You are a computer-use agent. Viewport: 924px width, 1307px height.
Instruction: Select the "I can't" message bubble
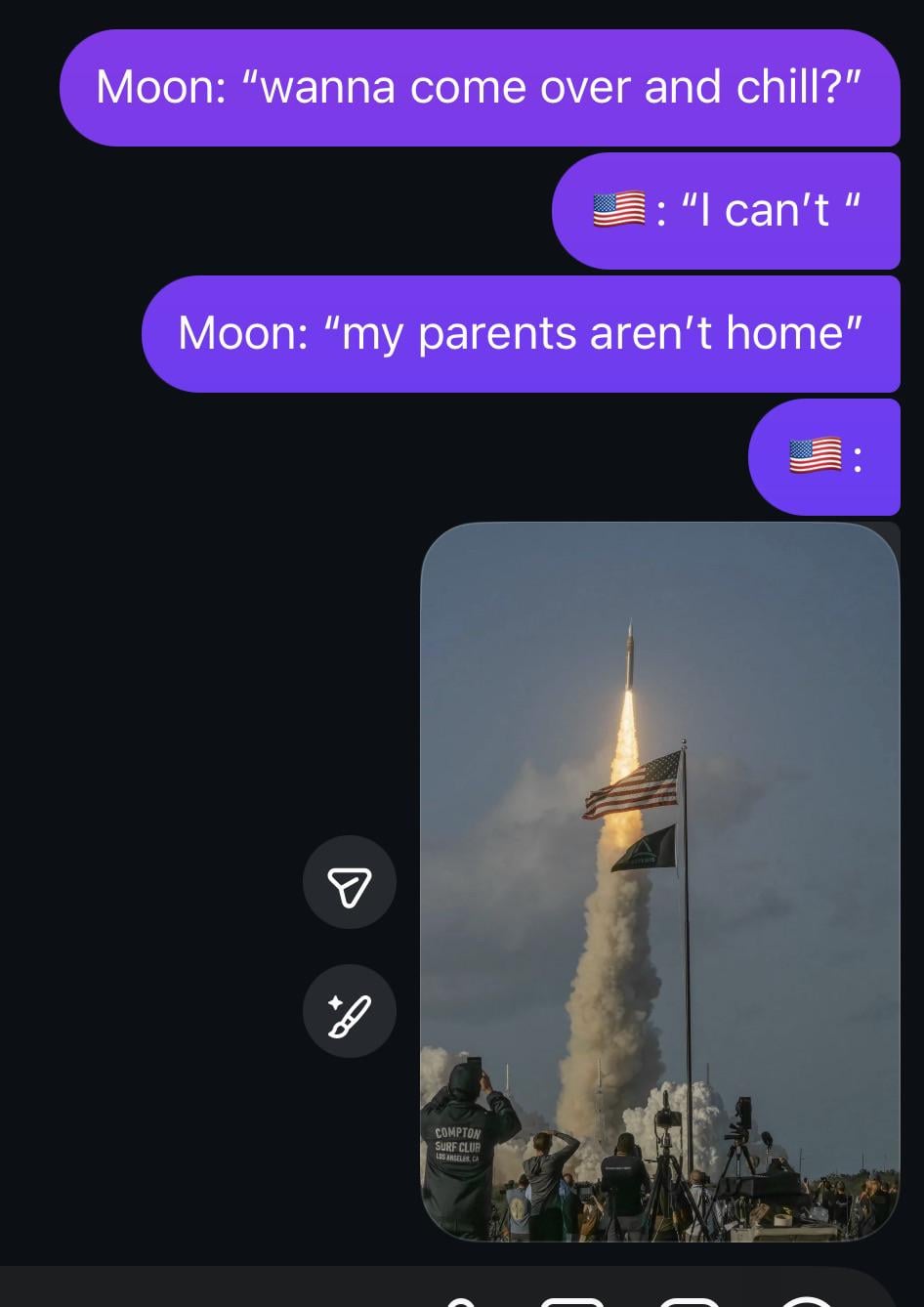pos(726,211)
